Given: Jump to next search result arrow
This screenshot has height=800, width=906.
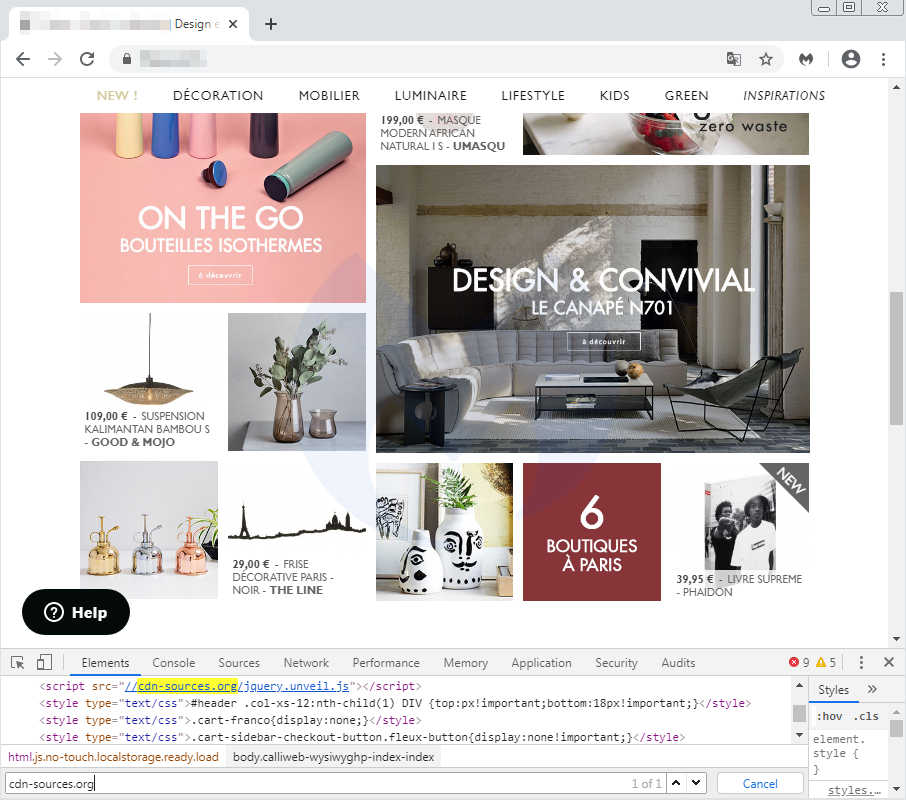Looking at the screenshot, I should click(696, 783).
